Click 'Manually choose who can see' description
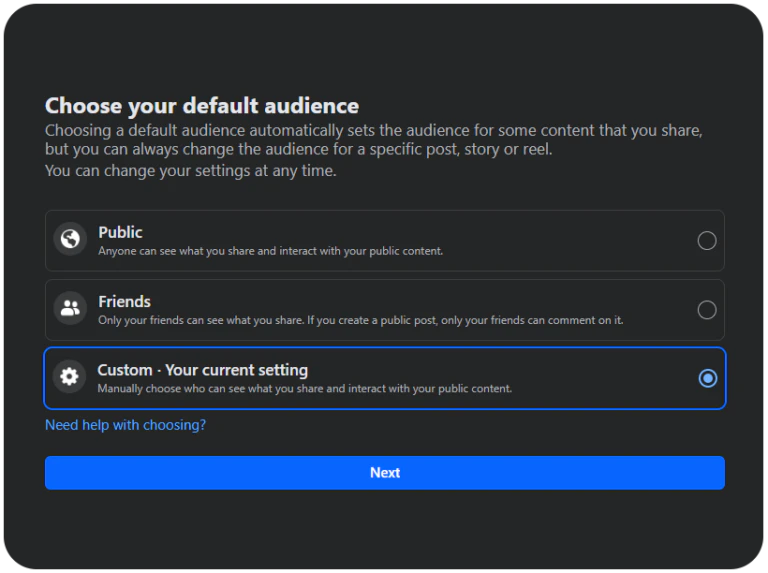The image size is (768, 573). point(304,389)
